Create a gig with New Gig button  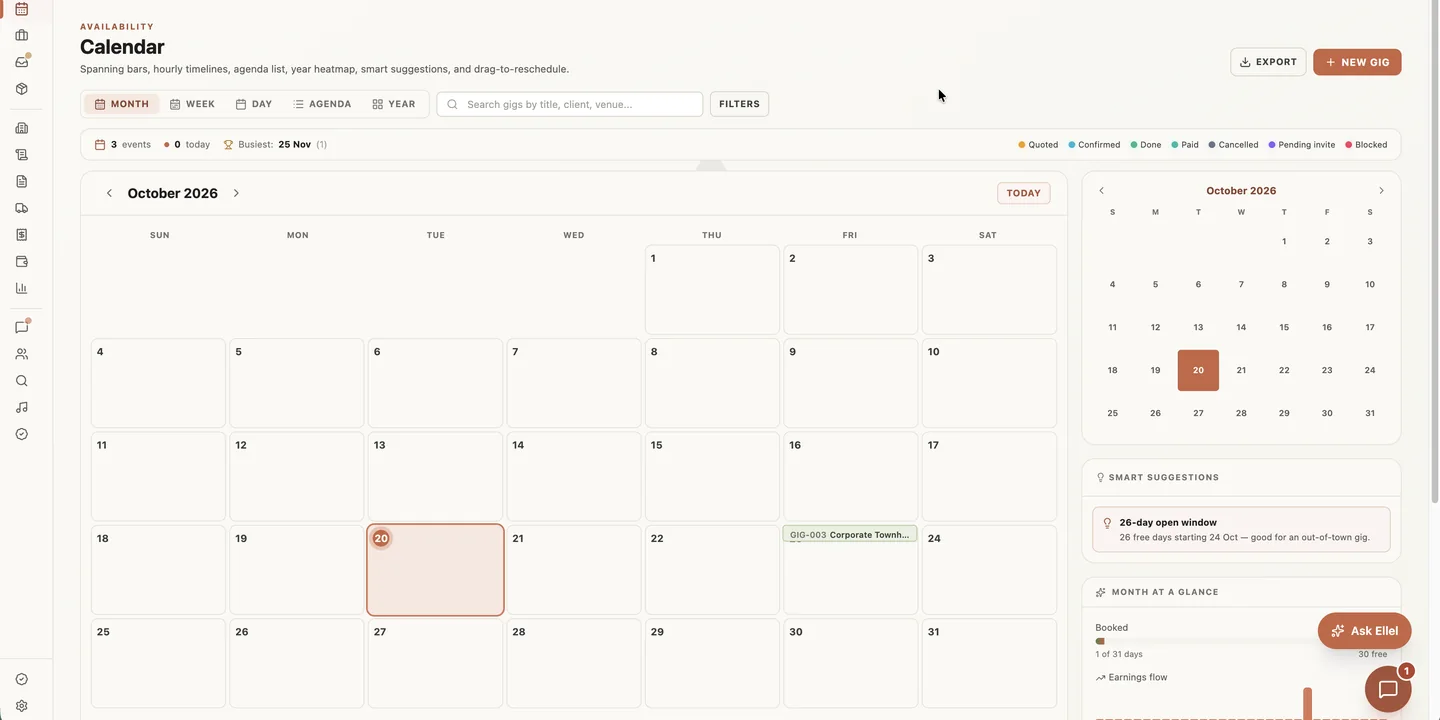click(1357, 62)
